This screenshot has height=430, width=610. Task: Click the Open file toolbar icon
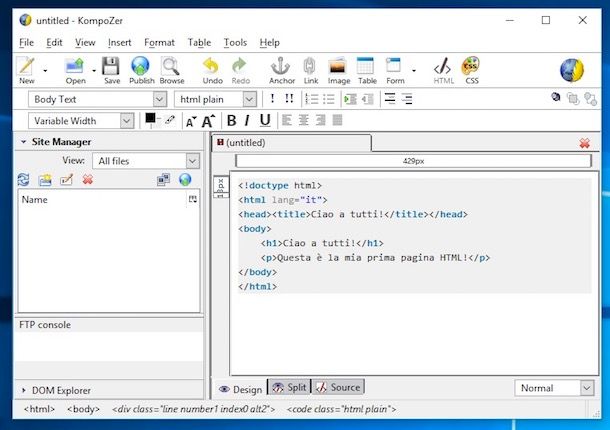click(75, 70)
